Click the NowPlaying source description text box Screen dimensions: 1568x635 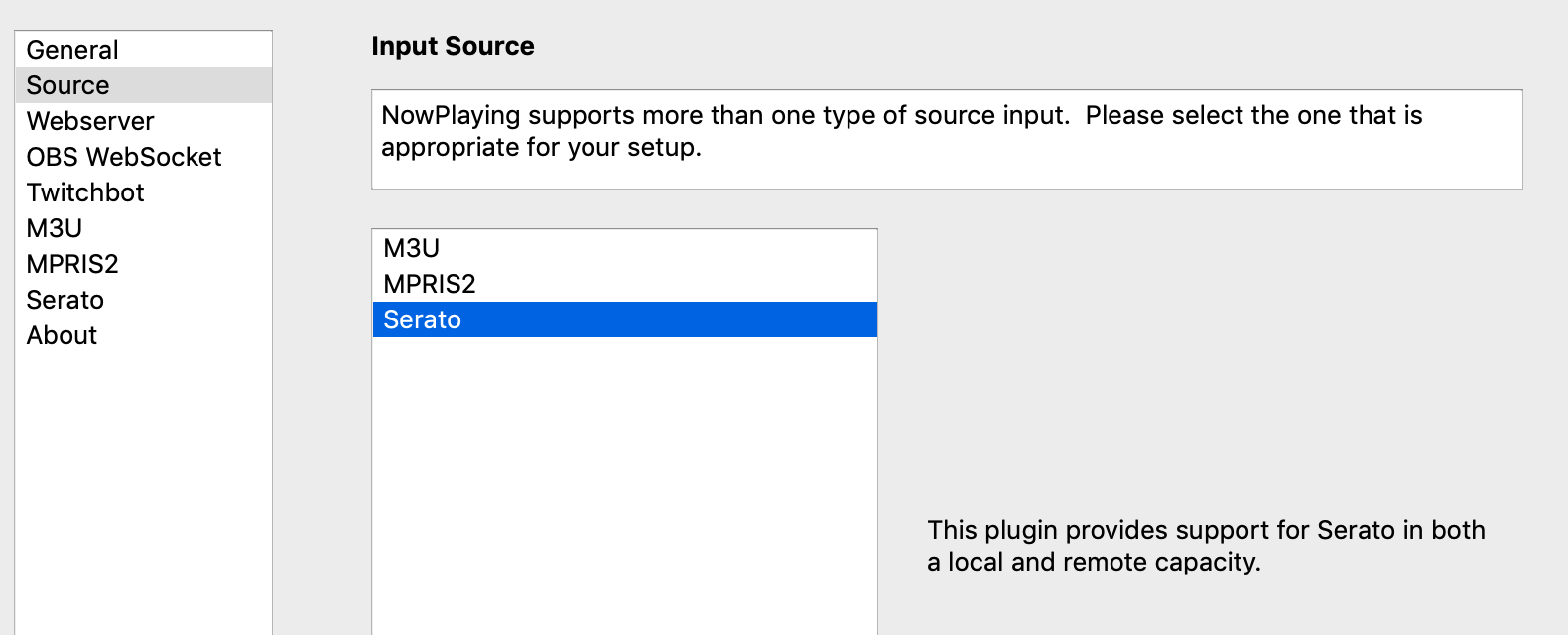point(946,139)
